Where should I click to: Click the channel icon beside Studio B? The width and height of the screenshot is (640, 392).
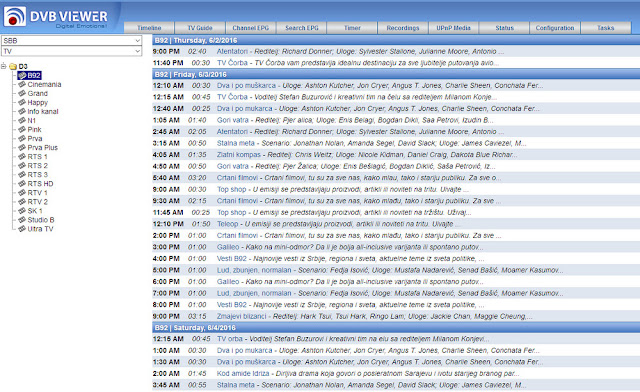[22, 219]
